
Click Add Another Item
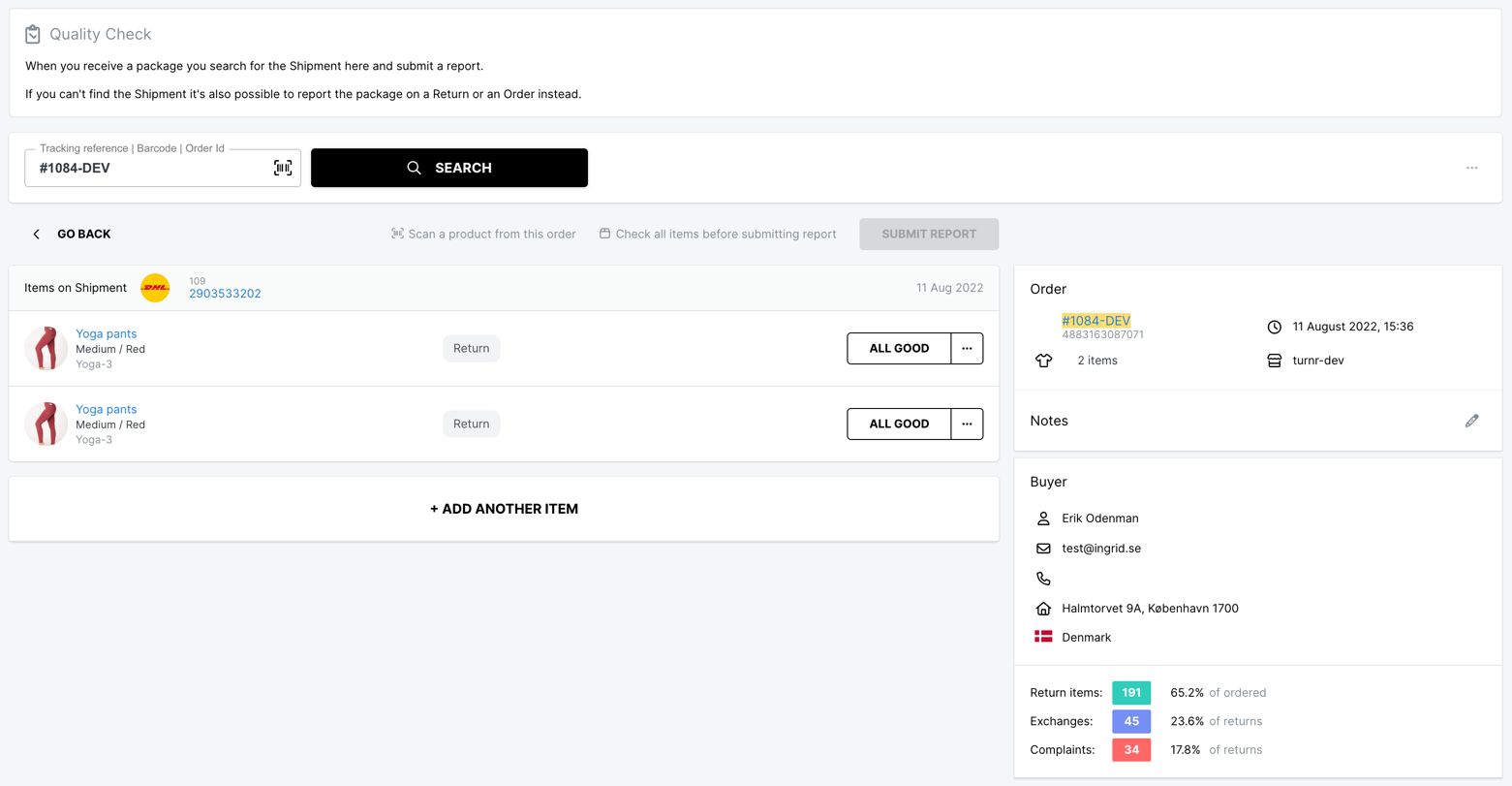tap(504, 509)
